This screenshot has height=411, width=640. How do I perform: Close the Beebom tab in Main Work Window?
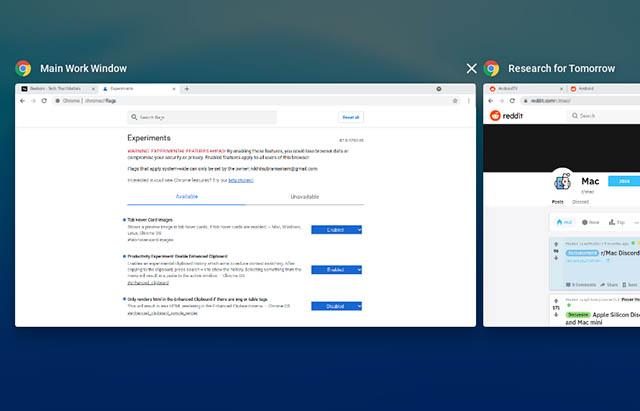[x=93, y=89]
